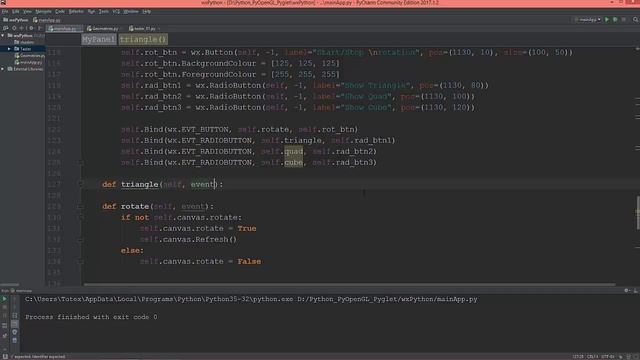This screenshot has height=360, width=640.
Task: Open UTF-8 encoding selector
Action: (x=608, y=357)
